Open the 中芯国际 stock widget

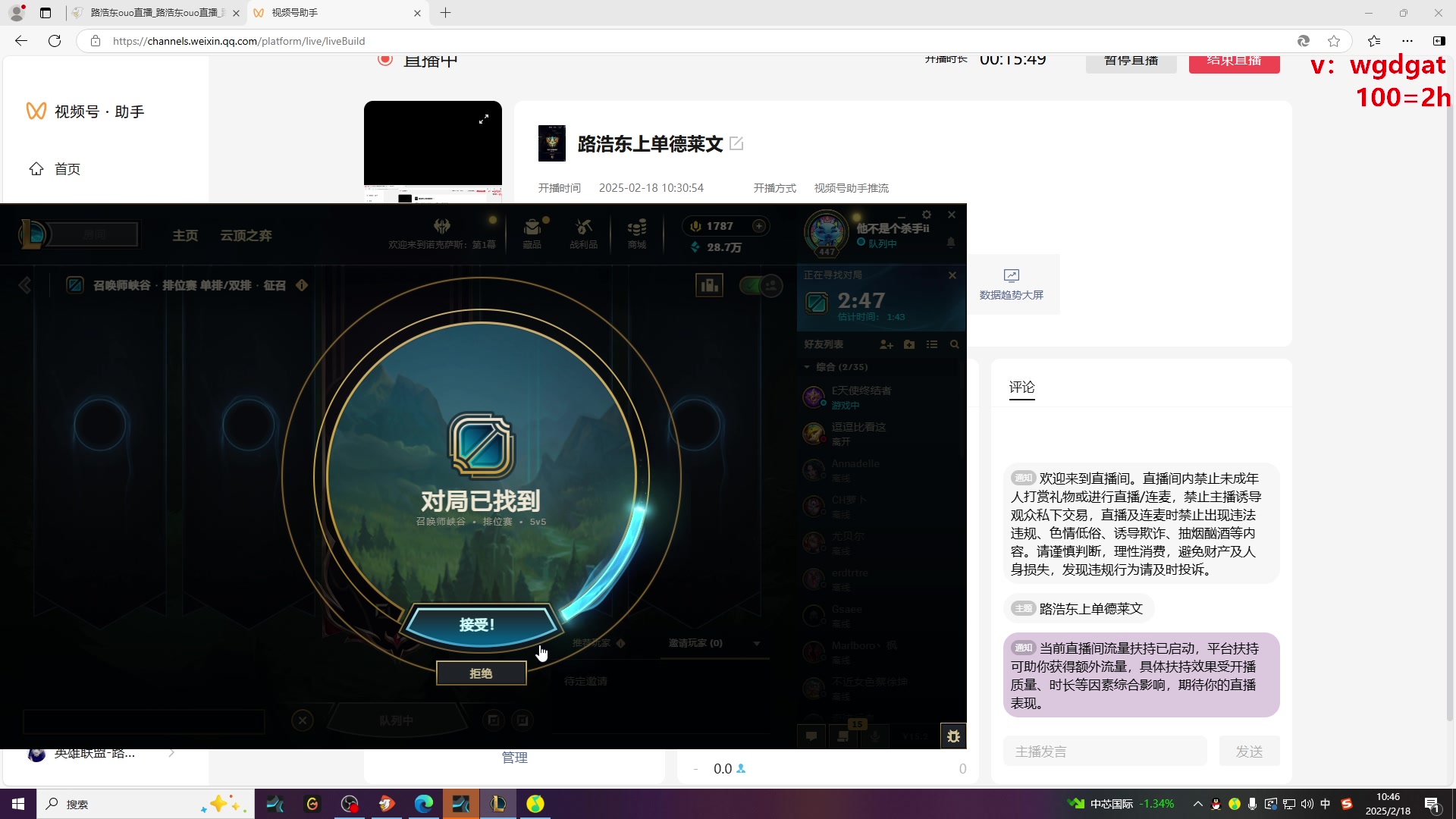click(x=1121, y=804)
